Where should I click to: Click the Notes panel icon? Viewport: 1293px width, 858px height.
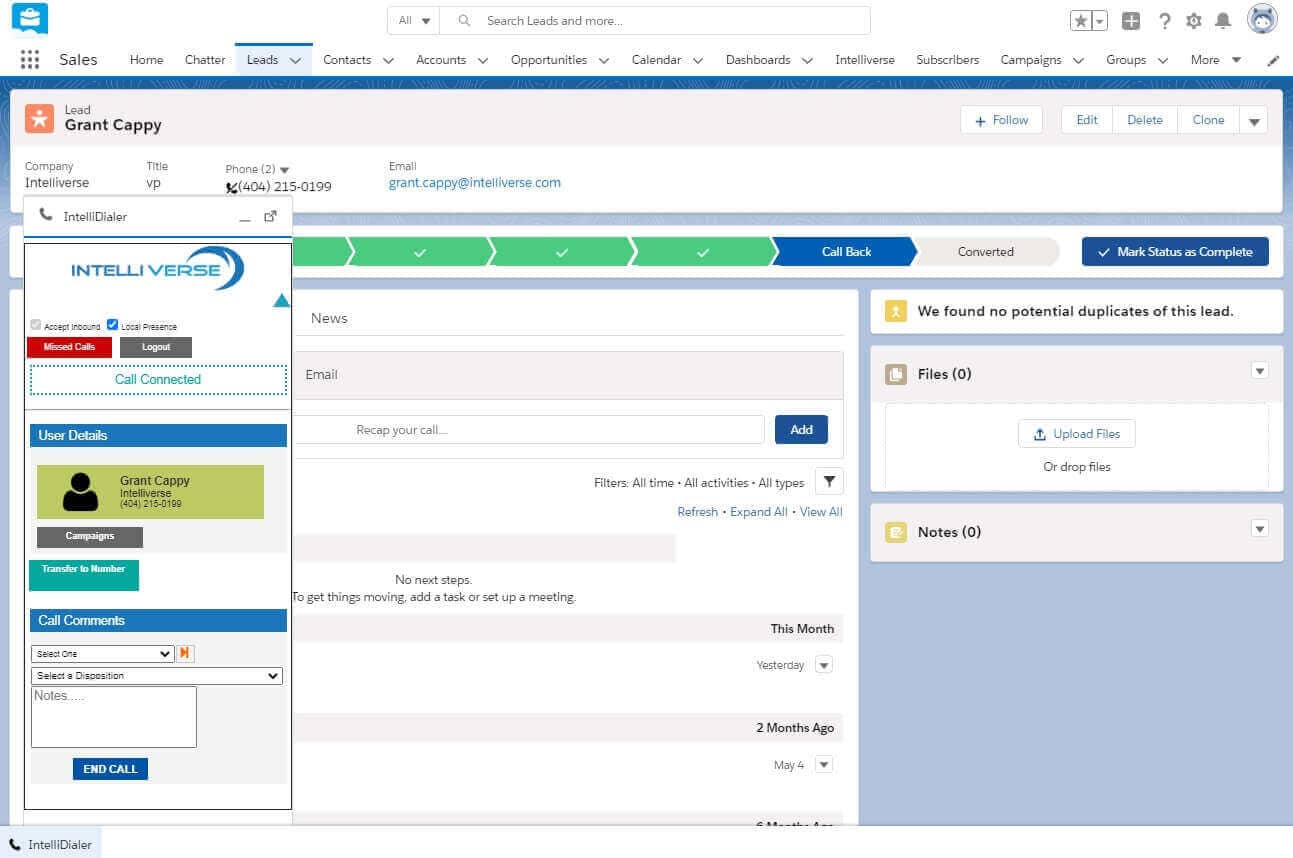pyautogui.click(x=896, y=532)
